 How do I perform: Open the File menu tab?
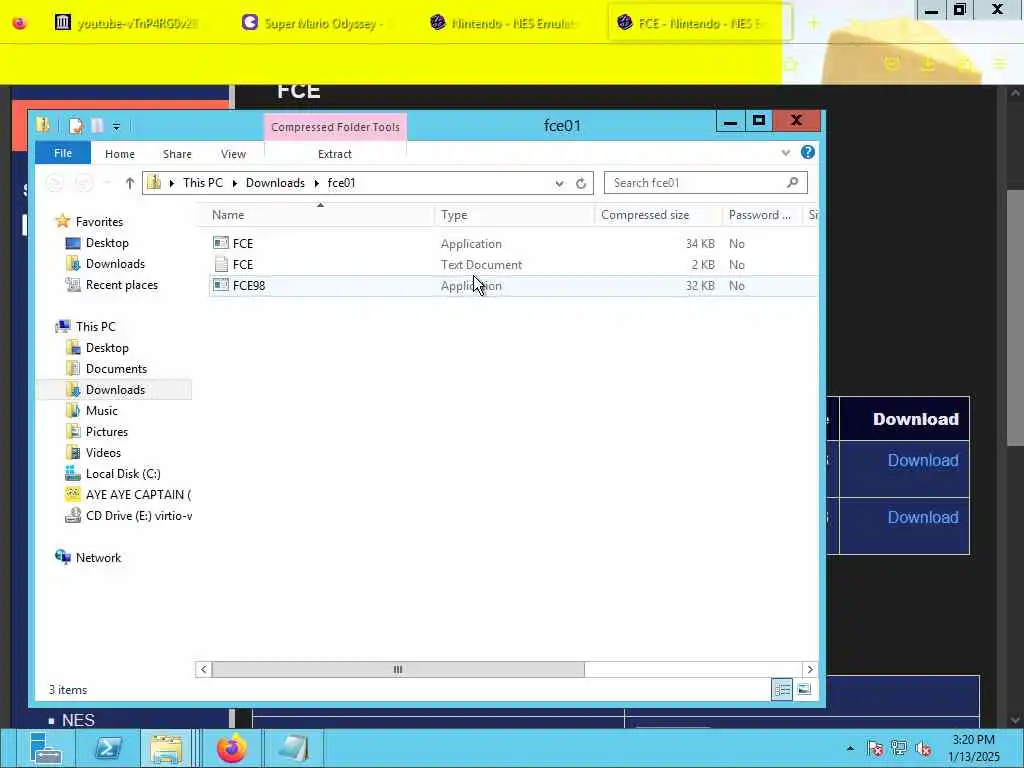pos(63,153)
